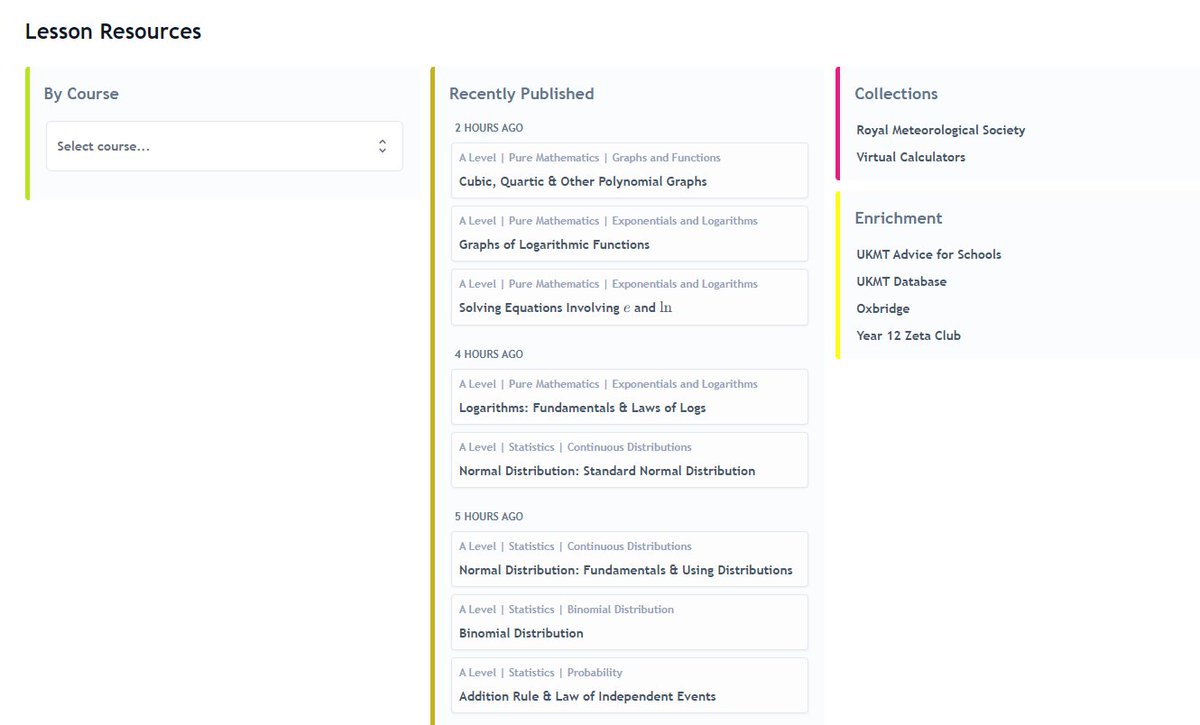Click the Collections panel heading

coord(896,94)
